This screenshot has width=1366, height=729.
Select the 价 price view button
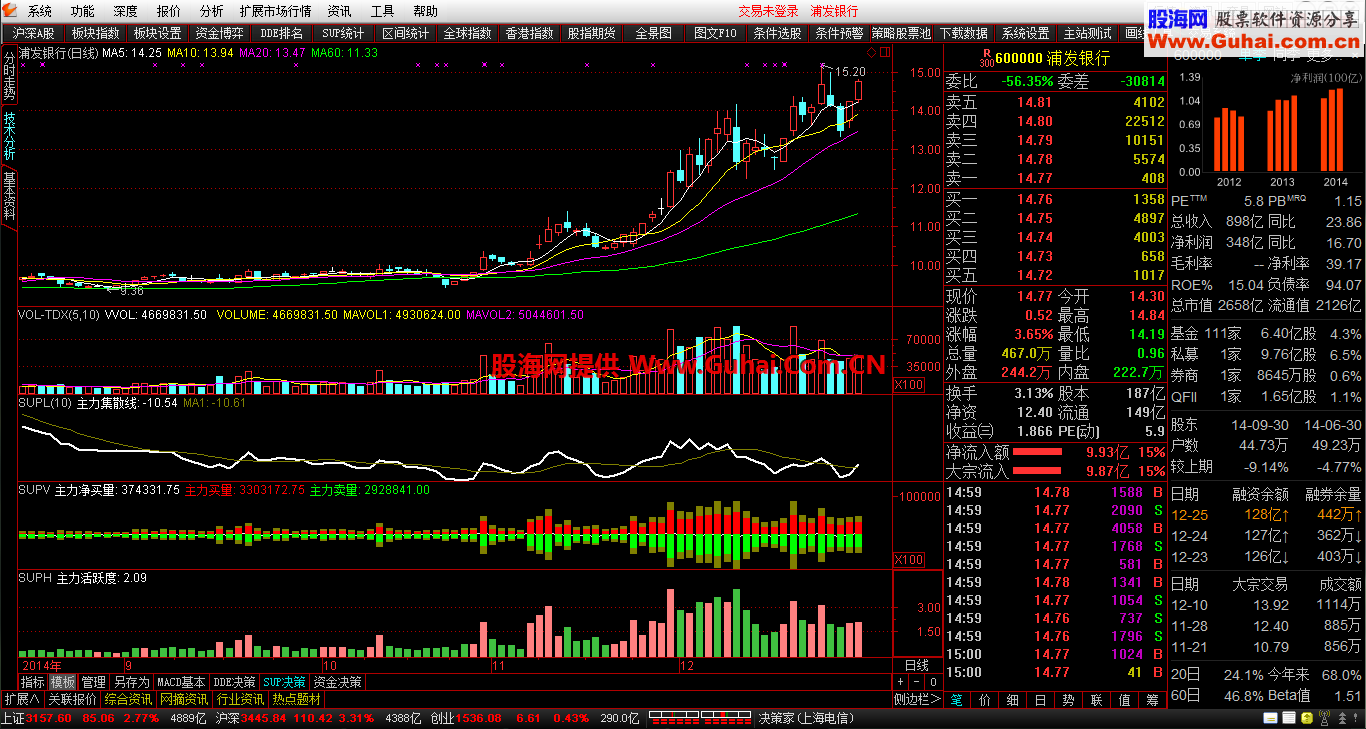point(985,700)
